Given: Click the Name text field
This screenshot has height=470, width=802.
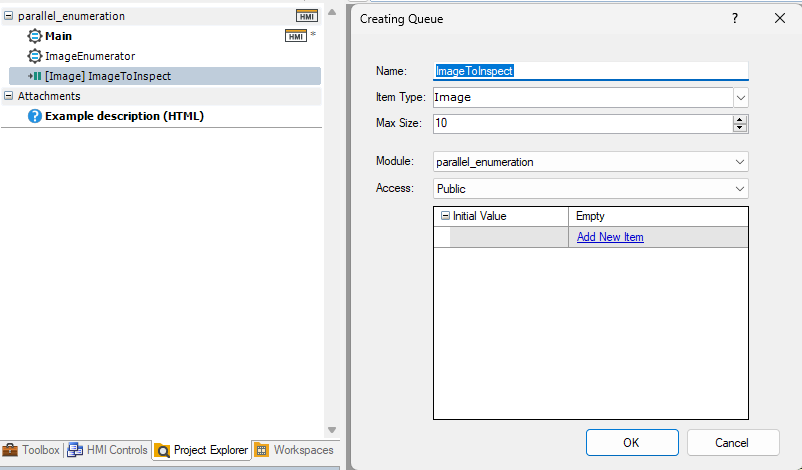Looking at the screenshot, I should click(x=590, y=71).
